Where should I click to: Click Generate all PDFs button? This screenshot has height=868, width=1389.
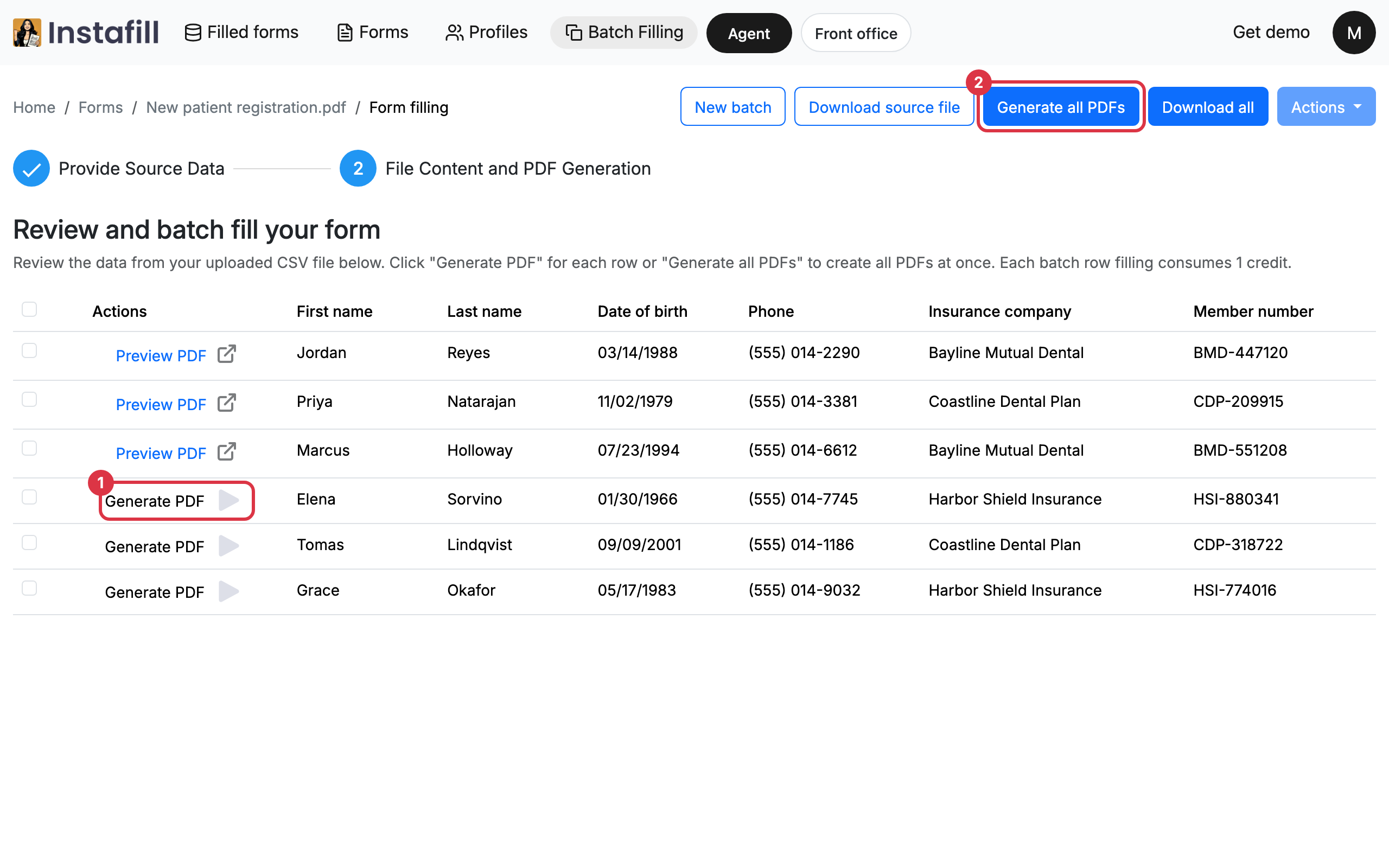tap(1061, 107)
